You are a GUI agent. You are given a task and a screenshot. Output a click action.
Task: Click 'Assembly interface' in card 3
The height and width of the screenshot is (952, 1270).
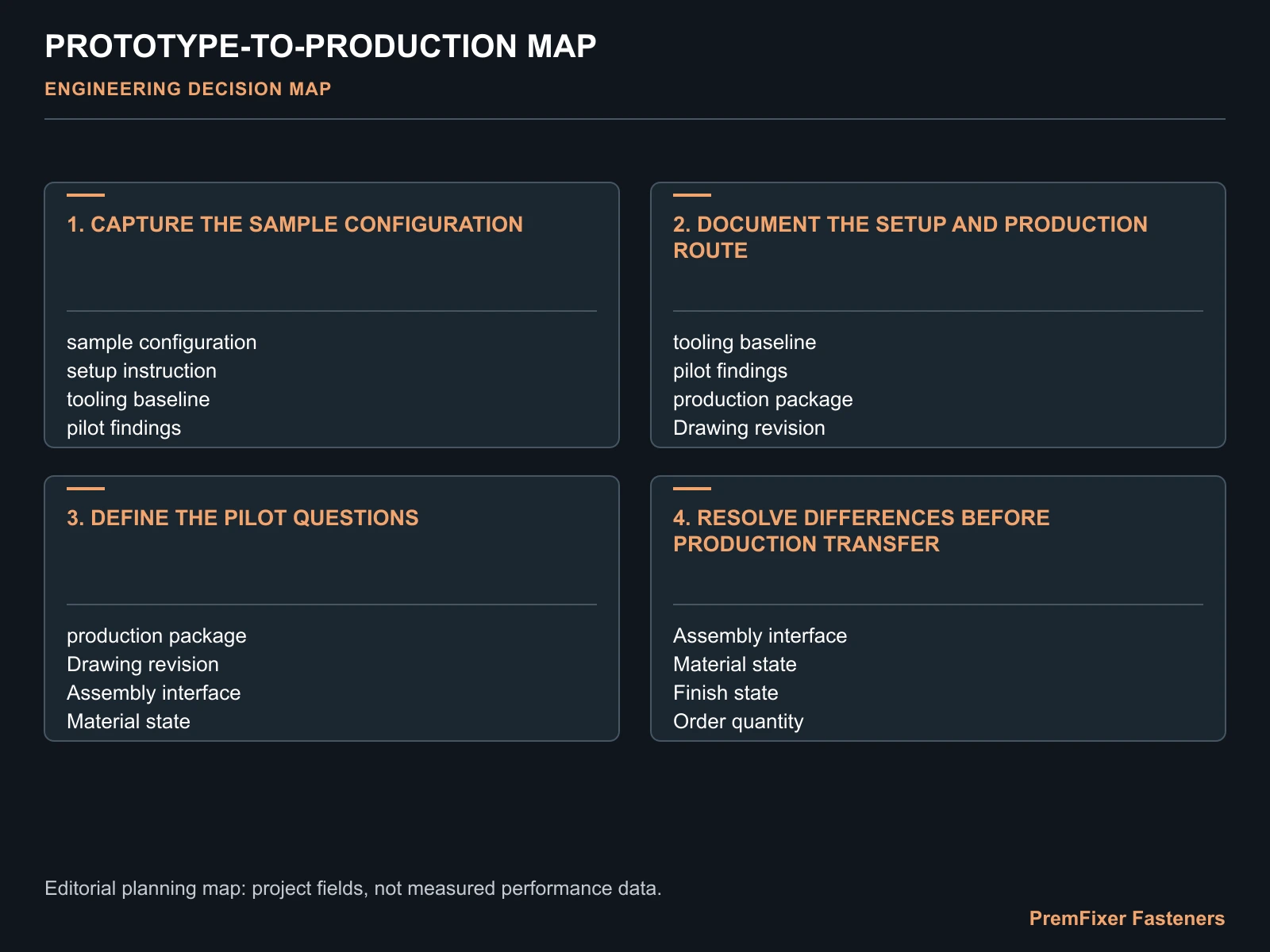(x=154, y=693)
